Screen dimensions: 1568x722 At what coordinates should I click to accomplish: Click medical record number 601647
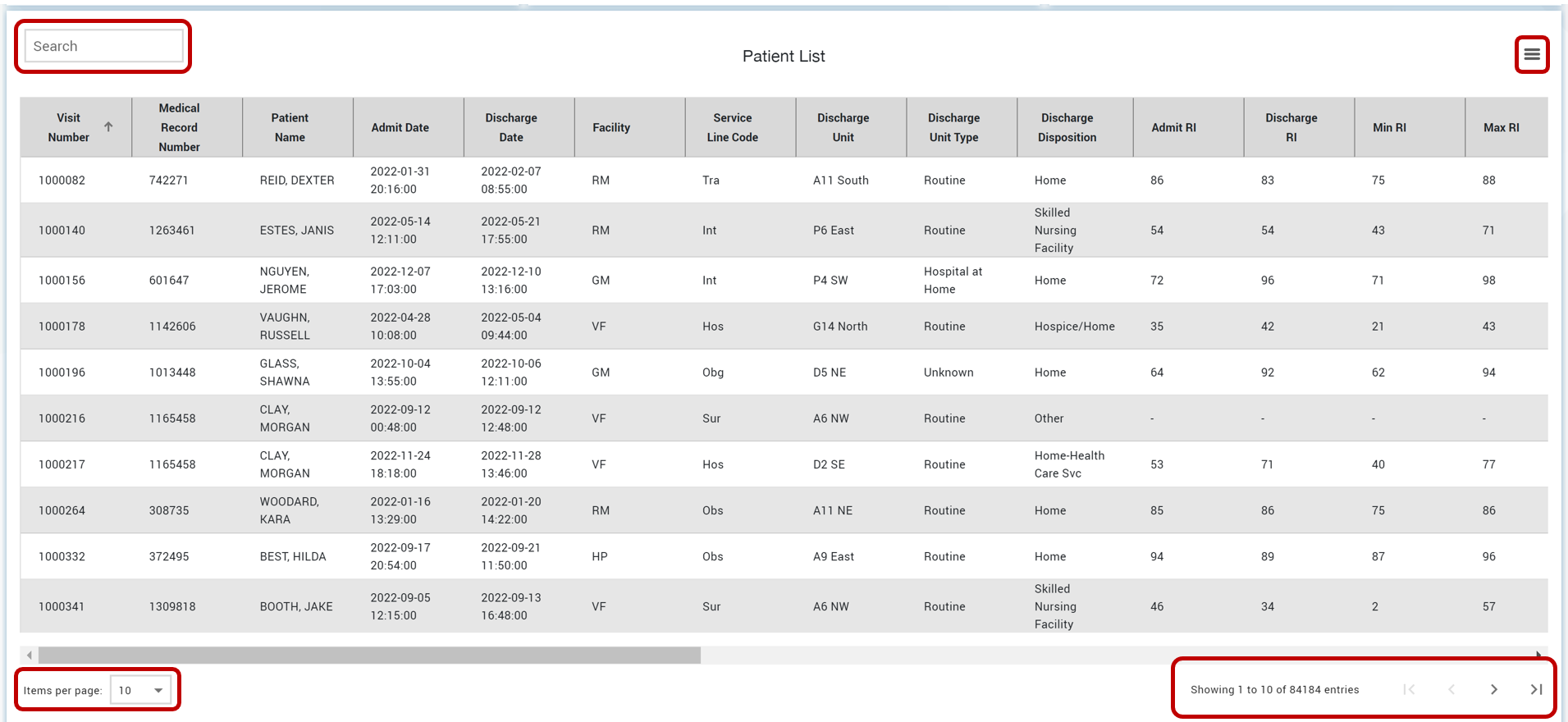pyautogui.click(x=168, y=281)
